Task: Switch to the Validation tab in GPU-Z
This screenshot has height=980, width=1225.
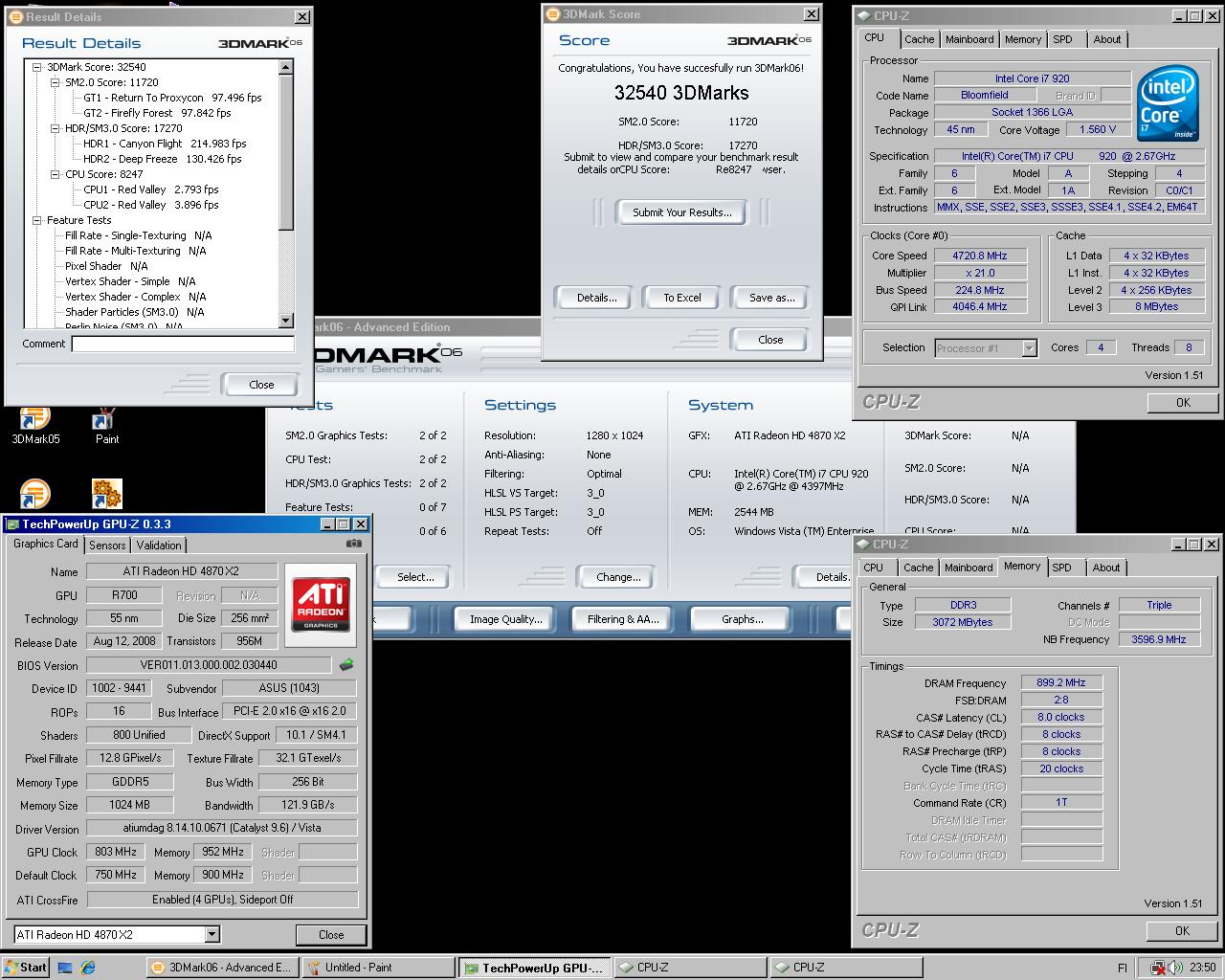Action: [x=159, y=545]
